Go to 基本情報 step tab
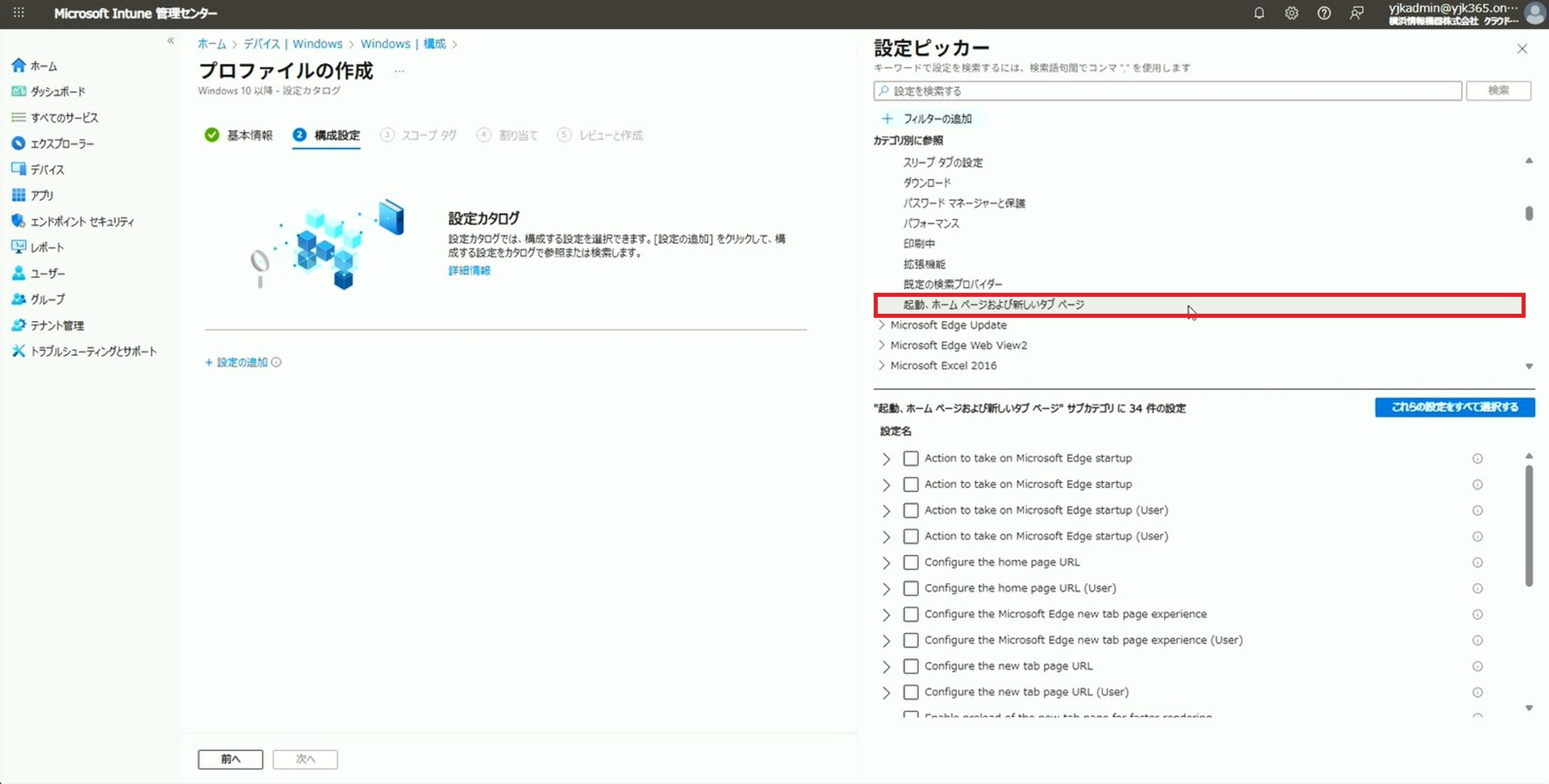The width and height of the screenshot is (1549, 784). (248, 135)
